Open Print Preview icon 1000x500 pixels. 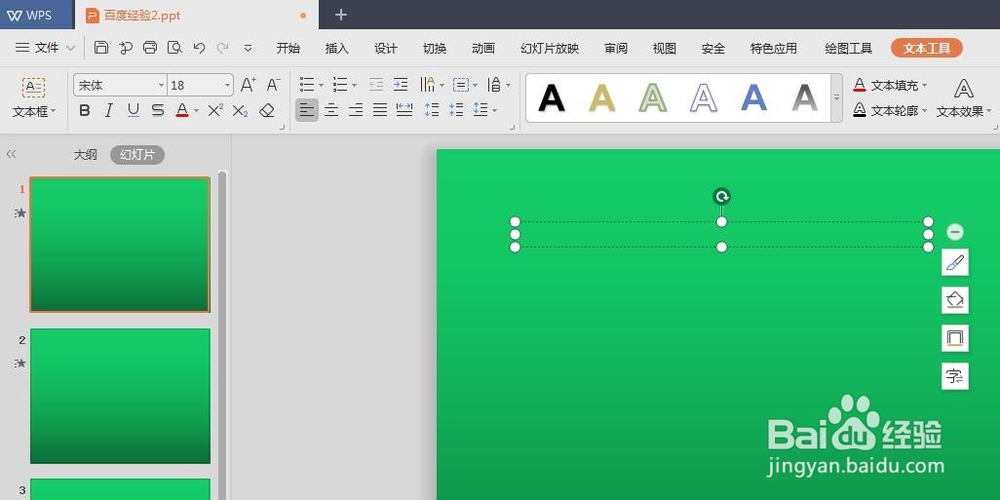coord(174,48)
